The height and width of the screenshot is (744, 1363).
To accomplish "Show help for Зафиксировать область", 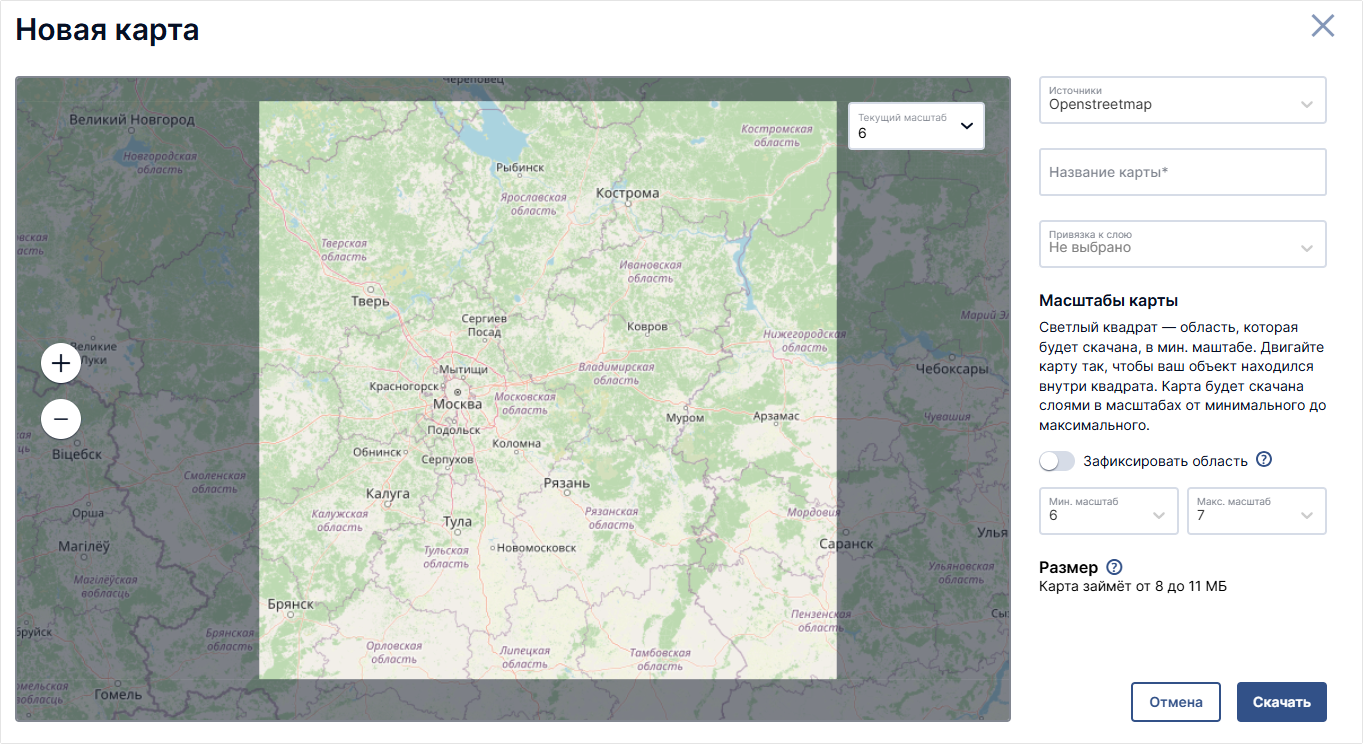I will [1264, 460].
